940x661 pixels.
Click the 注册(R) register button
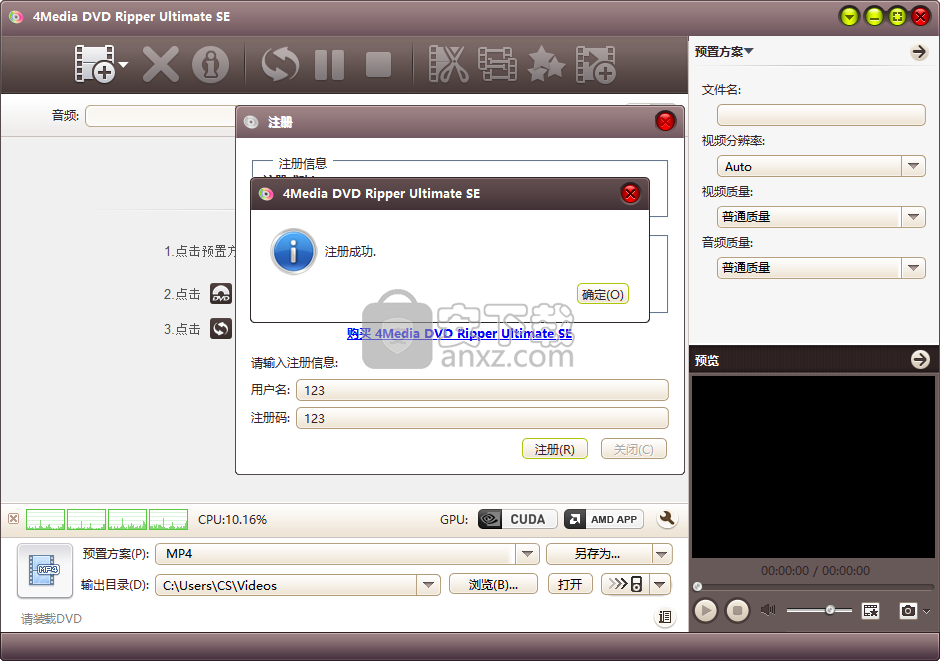pos(555,449)
